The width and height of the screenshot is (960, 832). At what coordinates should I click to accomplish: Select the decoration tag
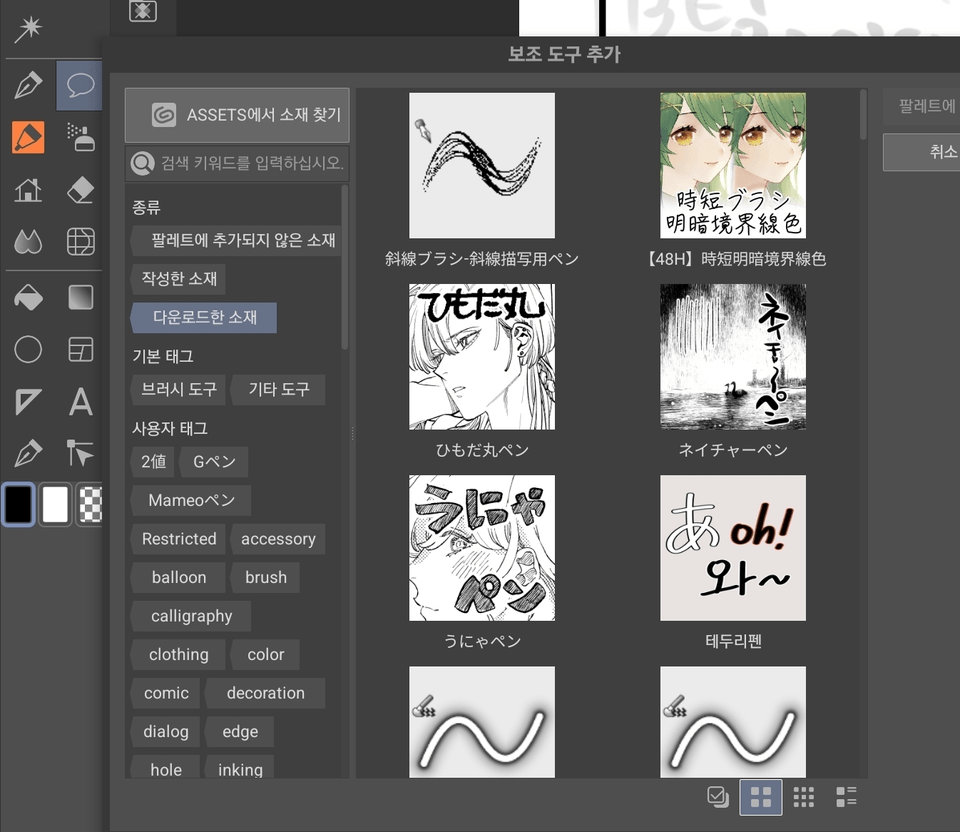(x=265, y=693)
